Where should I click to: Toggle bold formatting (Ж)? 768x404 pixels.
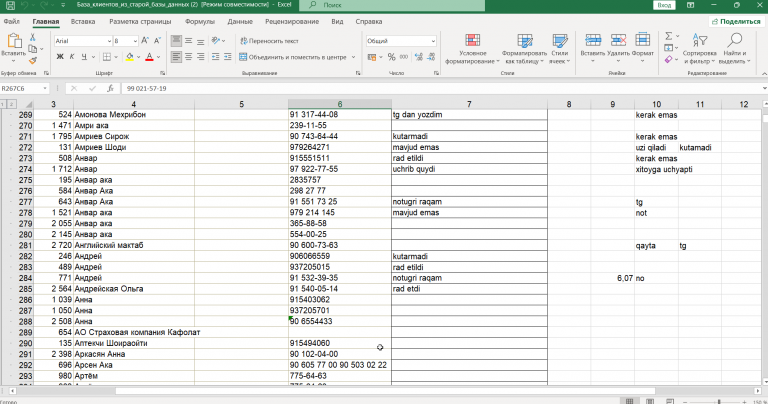coord(60,57)
